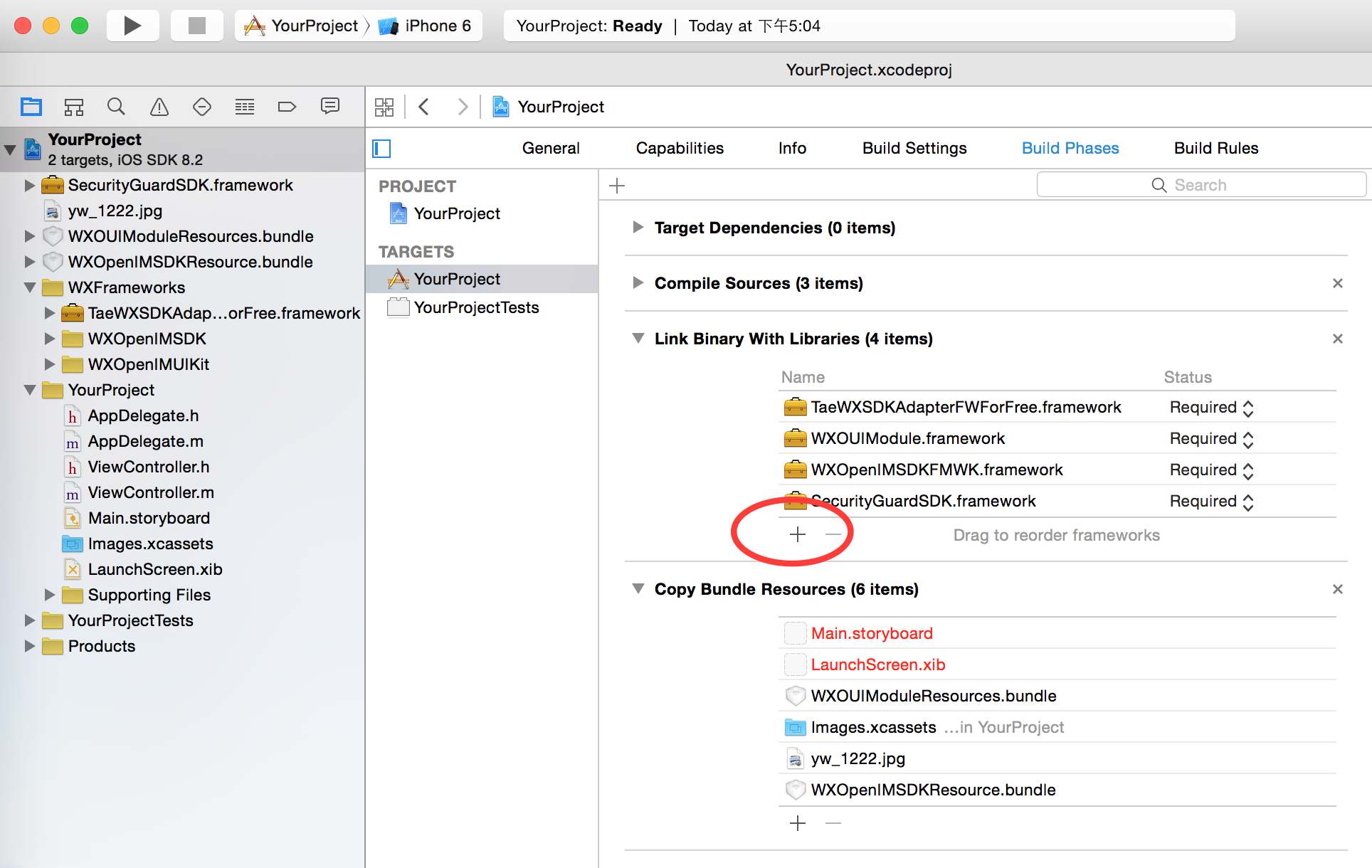Image resolution: width=1372 pixels, height=868 pixels.
Task: Open the Report navigator speech-bubble icon
Action: 330,107
